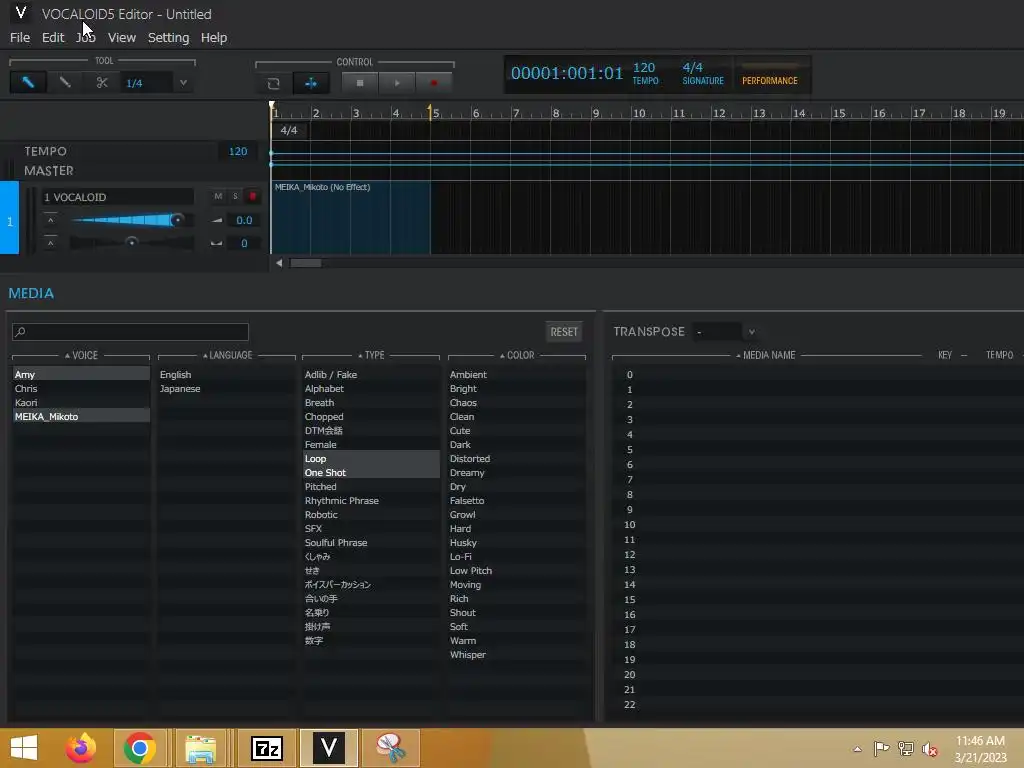Open the Job menu
Screen dimensions: 1024x768
(86, 37)
